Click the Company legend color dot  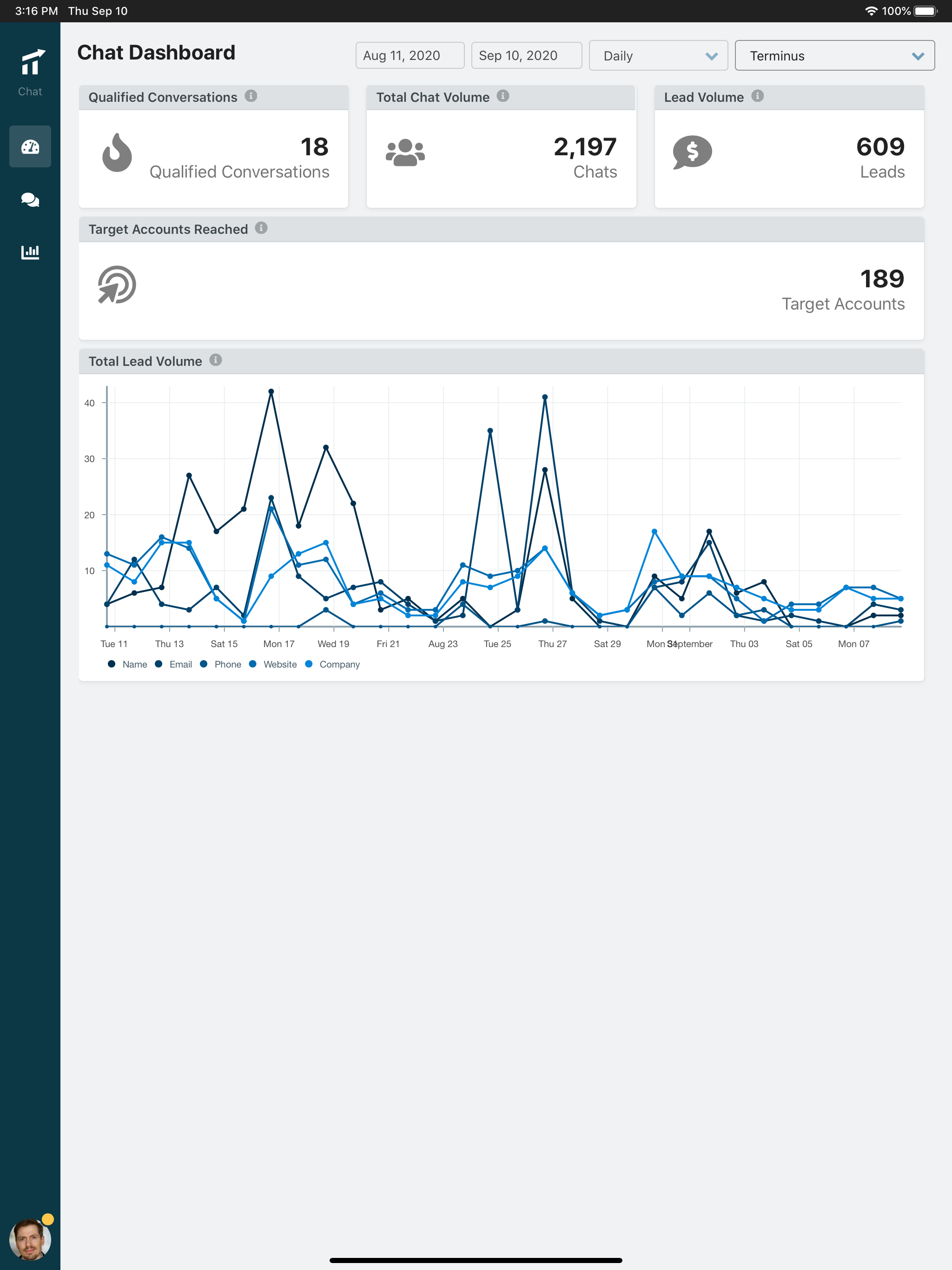[x=309, y=664]
